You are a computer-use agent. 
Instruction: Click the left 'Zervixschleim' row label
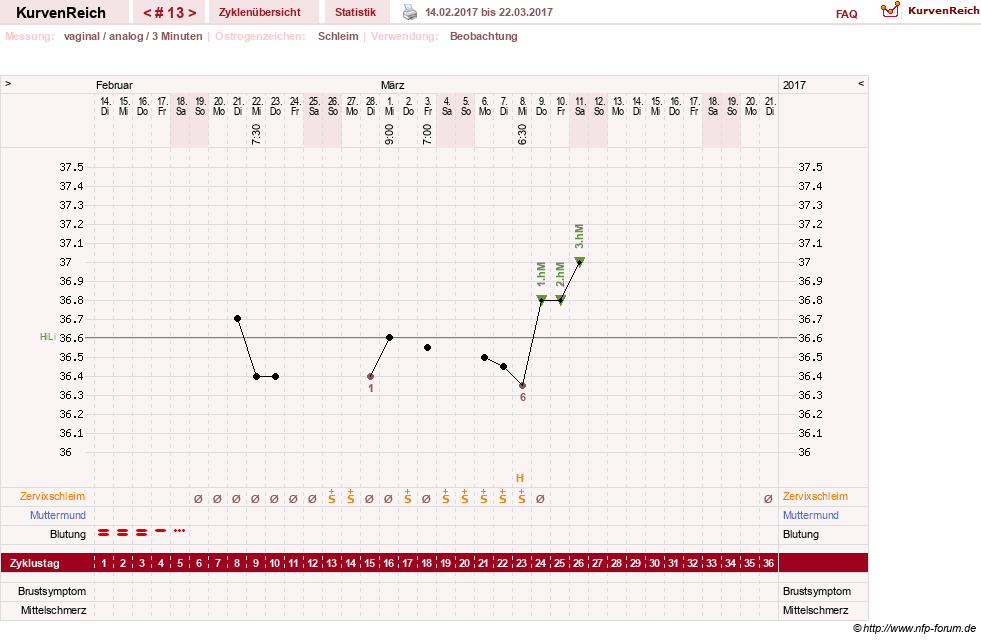(x=53, y=496)
